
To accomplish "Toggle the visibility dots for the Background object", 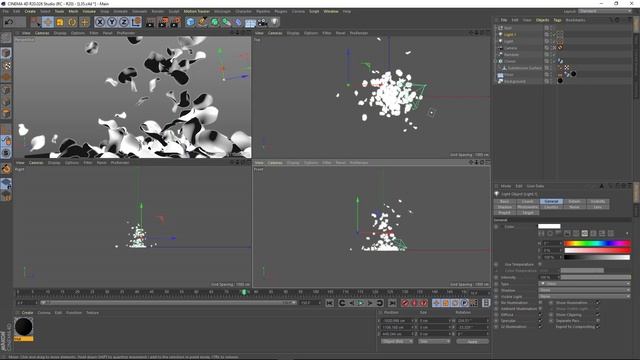I will click(x=551, y=81).
